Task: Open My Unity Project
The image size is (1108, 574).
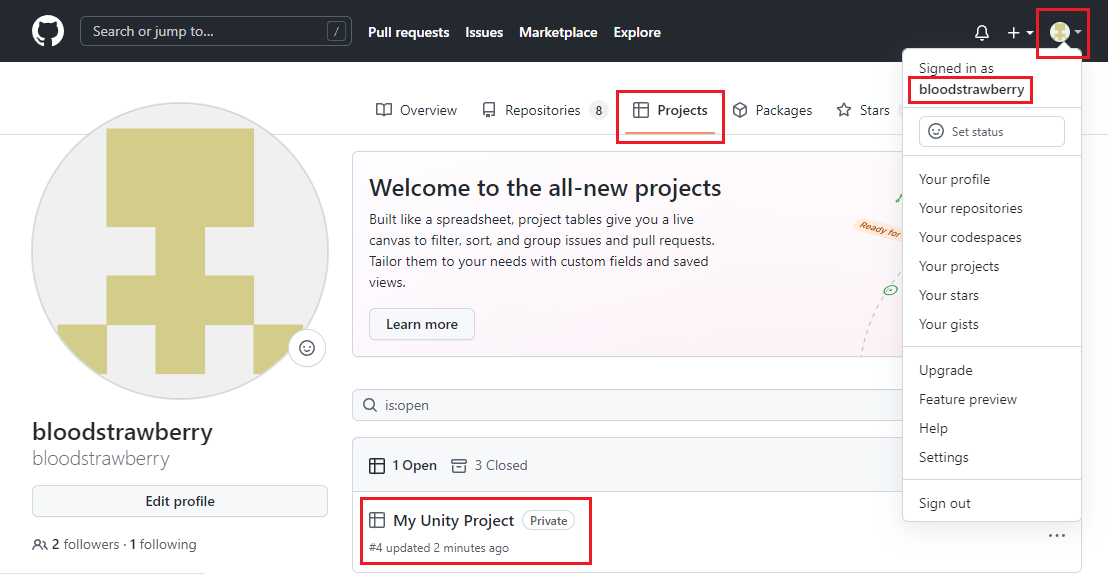Action: [x=454, y=521]
